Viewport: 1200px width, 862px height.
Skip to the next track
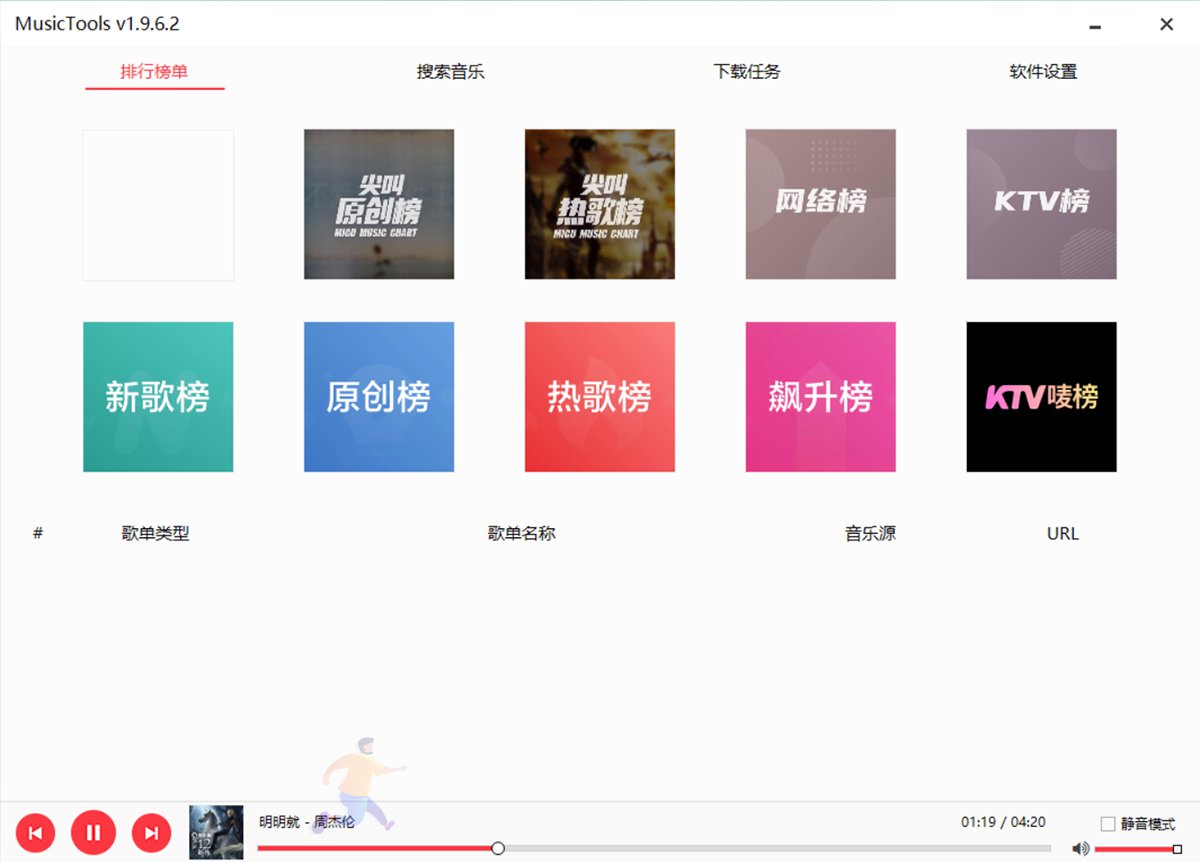pos(151,832)
